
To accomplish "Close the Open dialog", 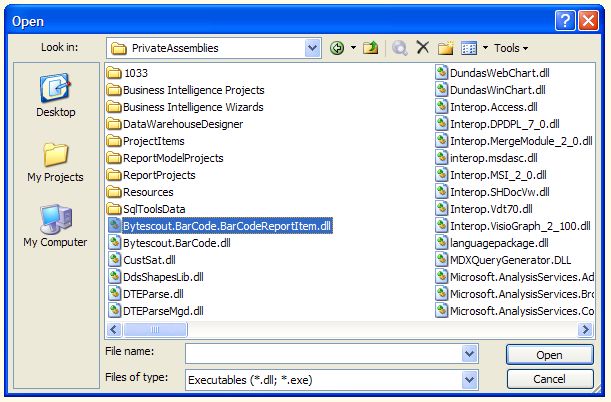I will pyautogui.click(x=588, y=21).
